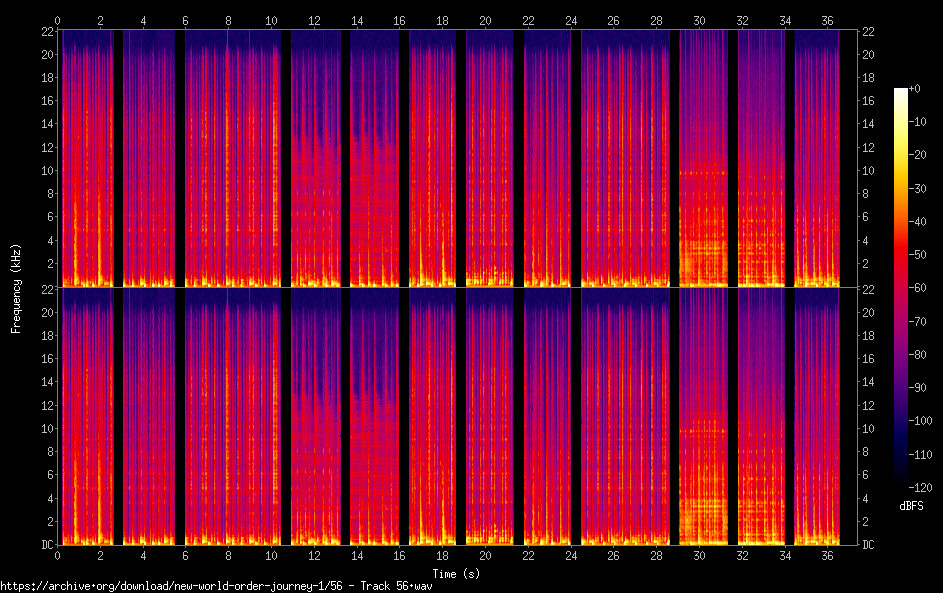The image size is (943, 593).
Task: Select the 36 second marker on top time axis
Action: click(x=827, y=20)
